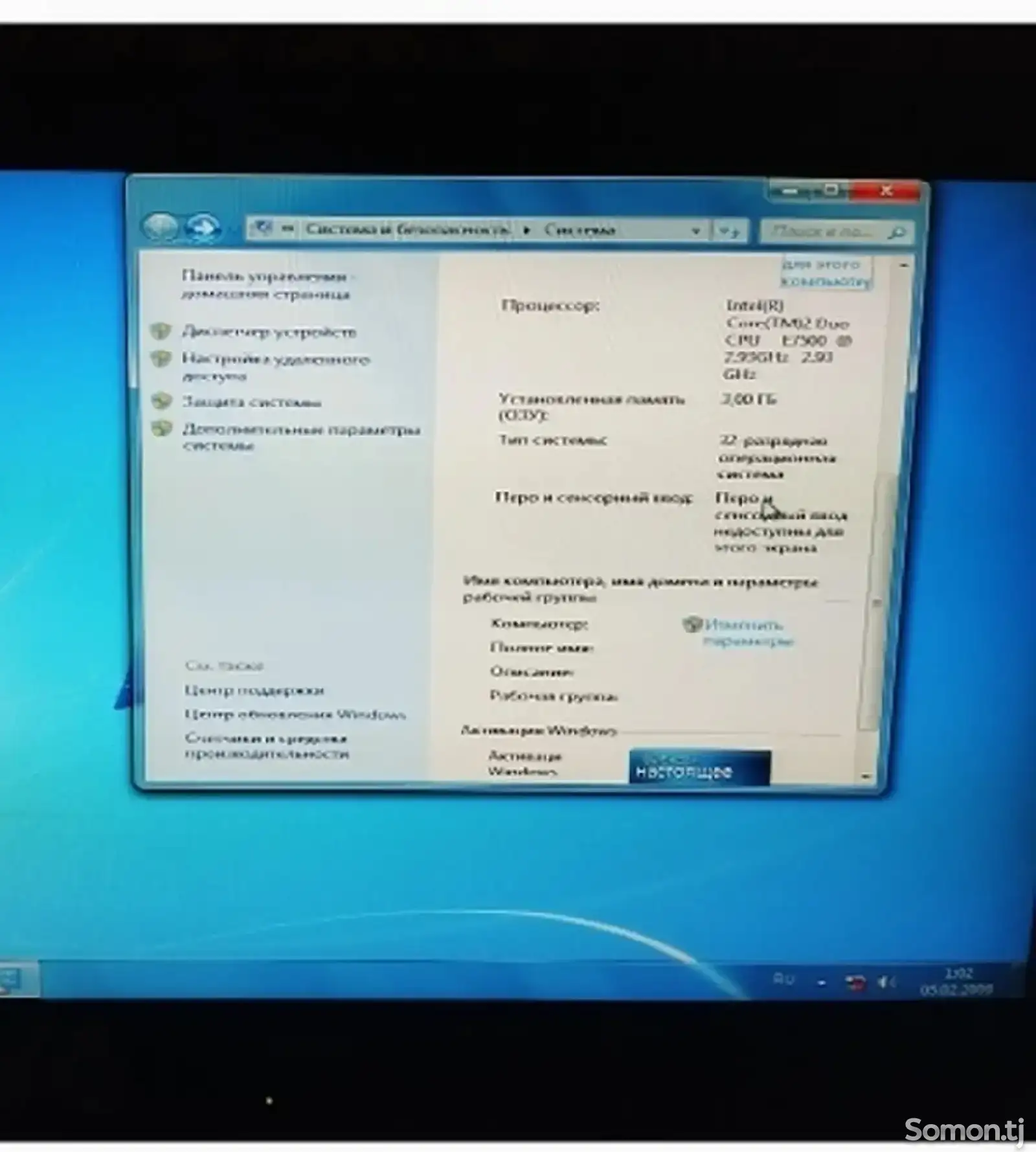Screen dimensions: 1036x1152
Task: Open Центр обновления Windows link
Action: tap(295, 715)
